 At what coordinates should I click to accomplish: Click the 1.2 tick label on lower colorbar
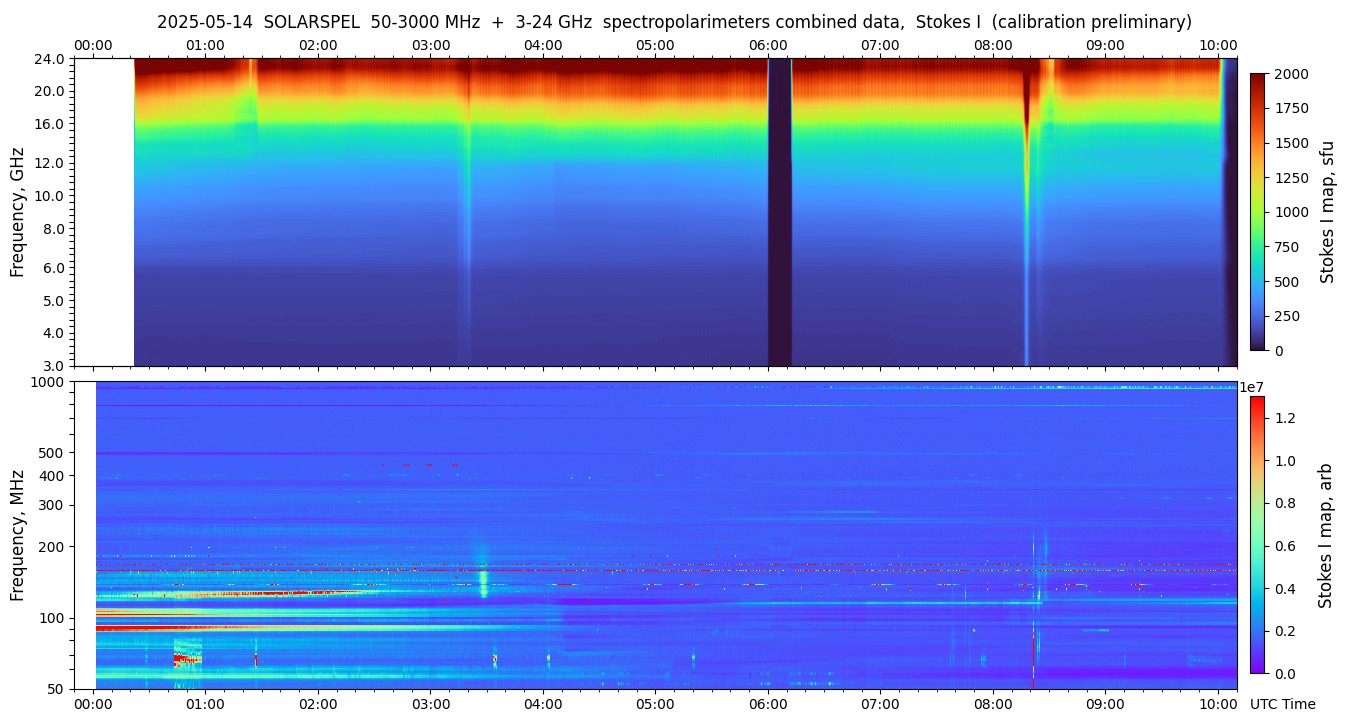(1284, 418)
